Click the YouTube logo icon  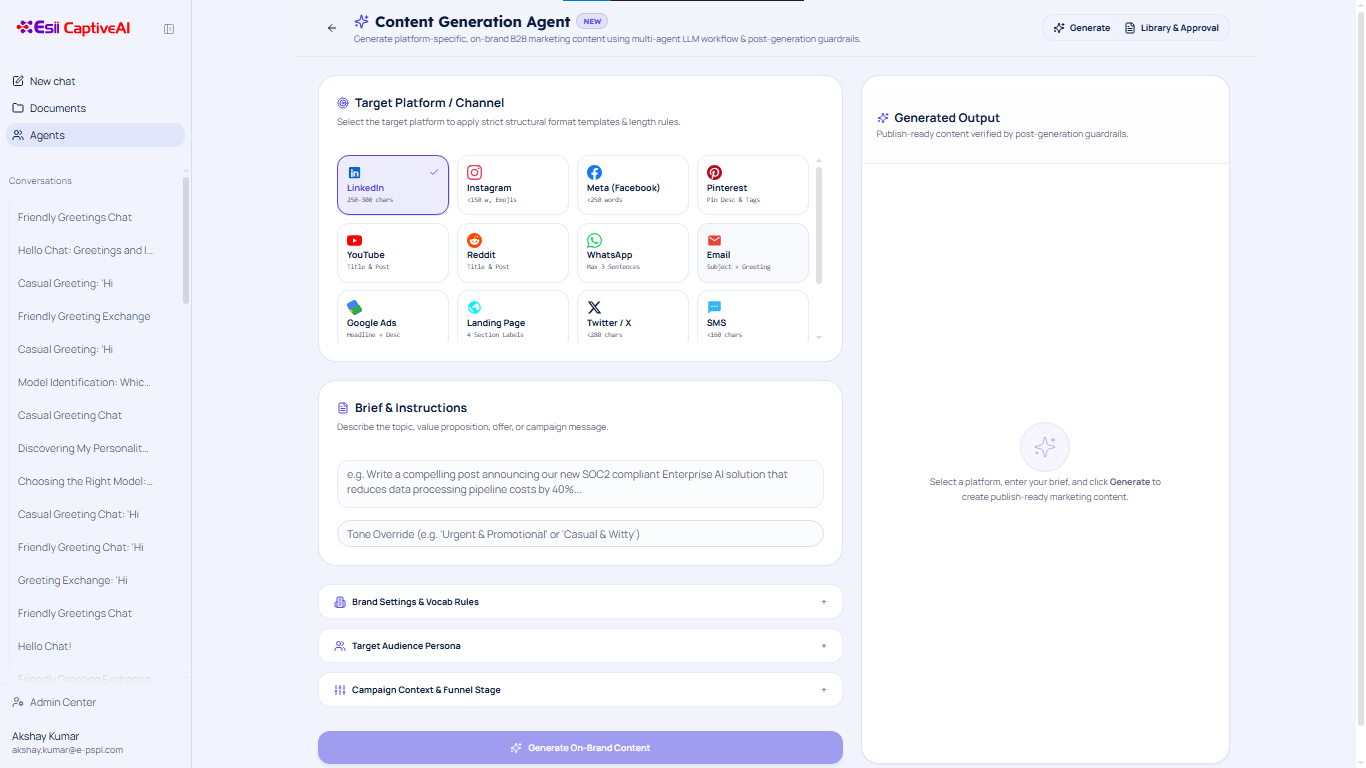(354, 240)
